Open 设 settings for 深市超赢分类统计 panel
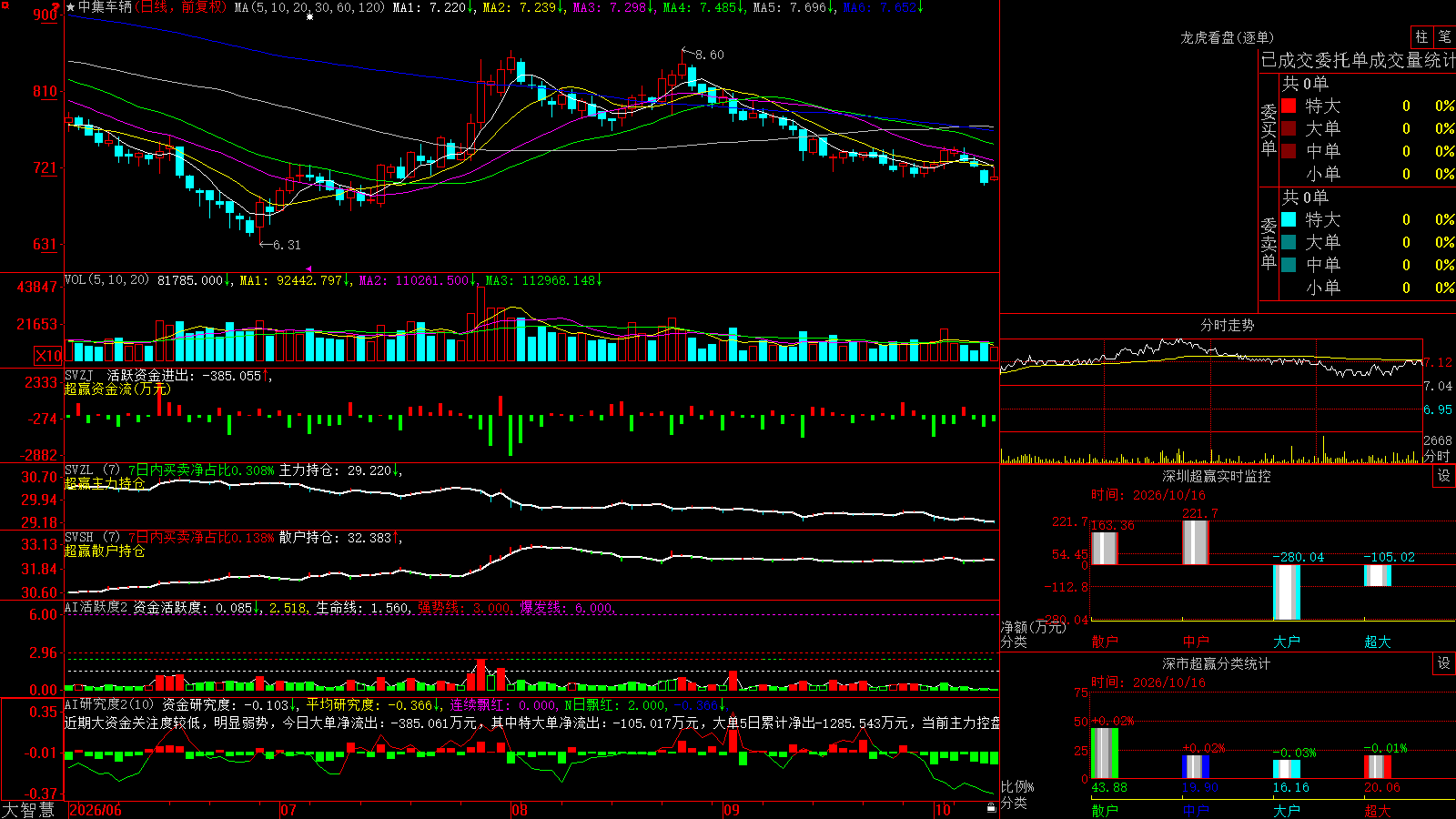 tap(1444, 663)
